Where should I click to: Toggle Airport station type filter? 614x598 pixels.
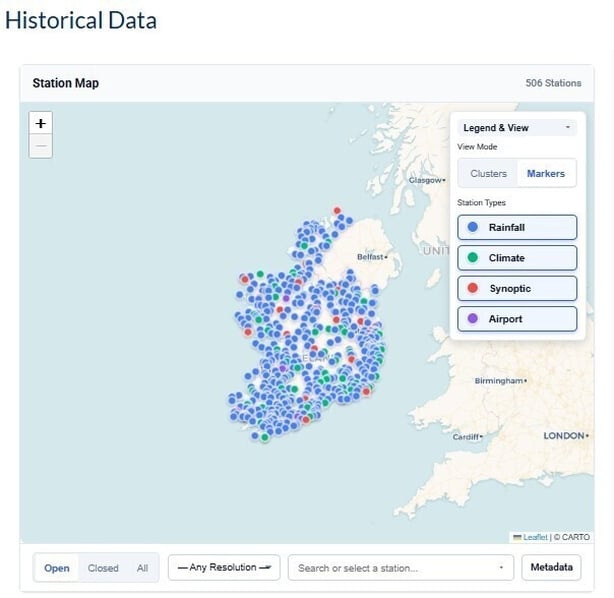(517, 319)
